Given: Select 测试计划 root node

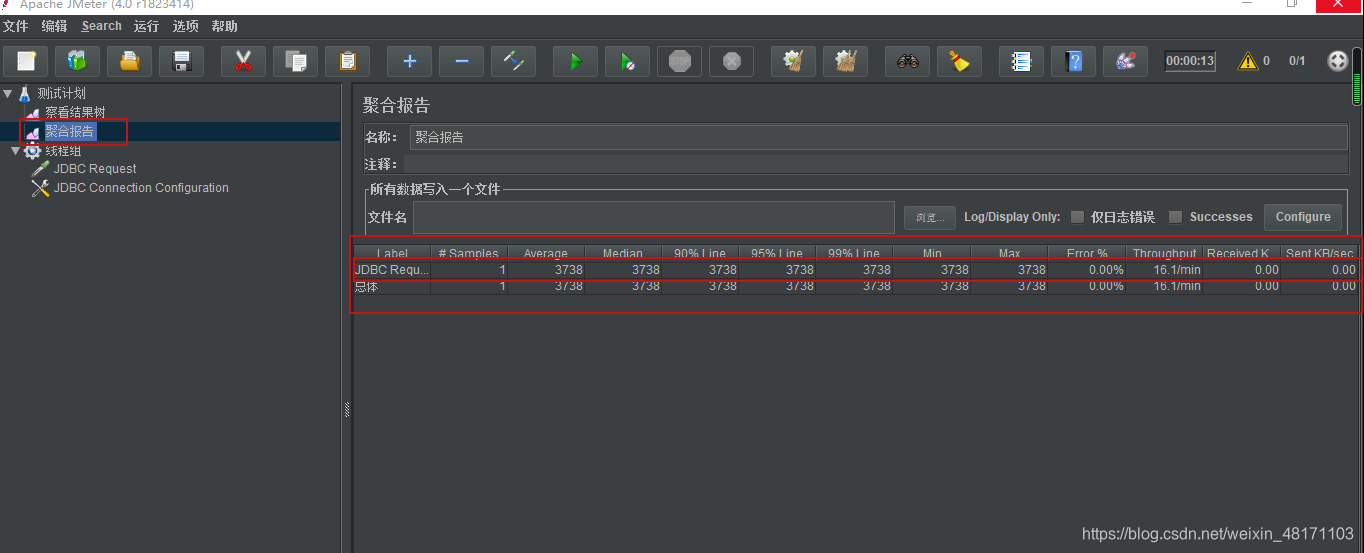Looking at the screenshot, I should click(62, 93).
